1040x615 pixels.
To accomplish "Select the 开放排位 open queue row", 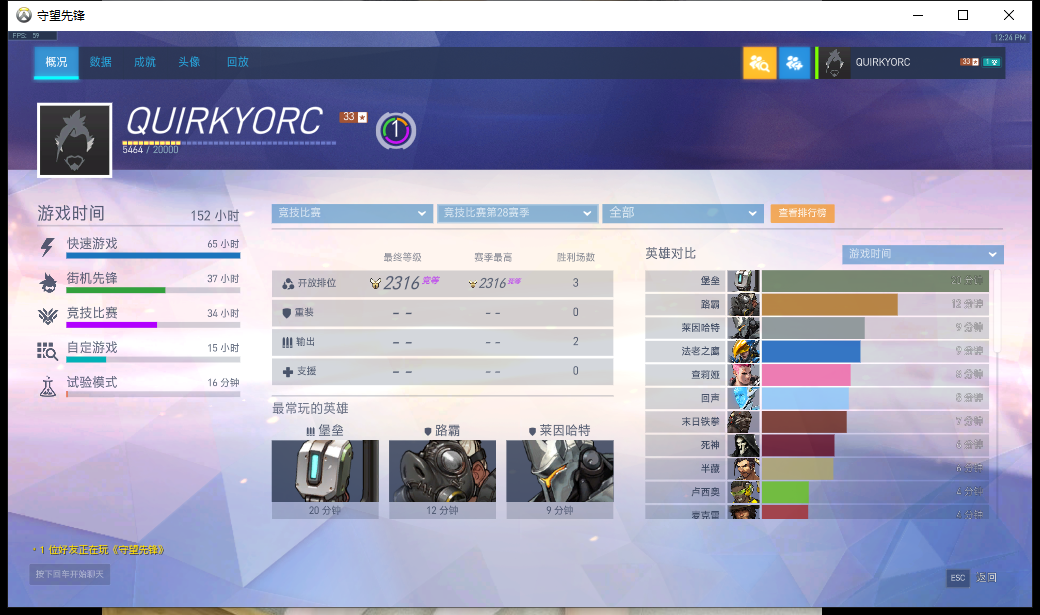I will click(x=442, y=283).
